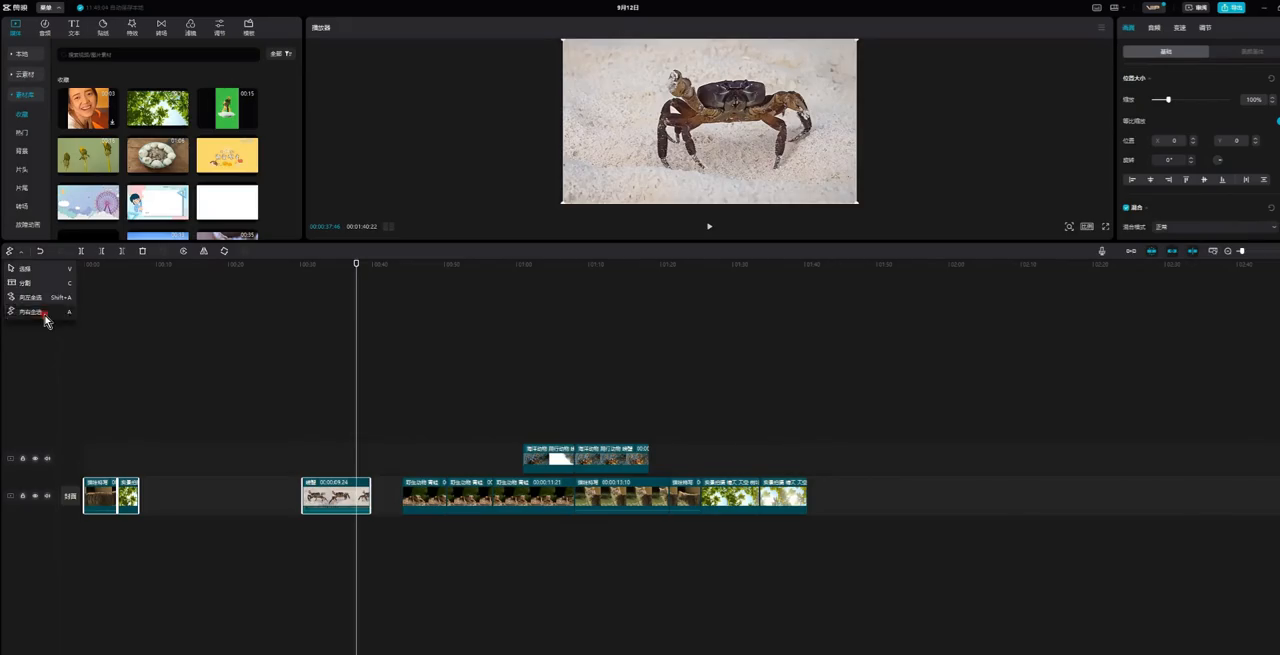The height and width of the screenshot is (655, 1280).
Task: Toggle the auto-snap button in the timeline toolbar
Action: [1172, 251]
